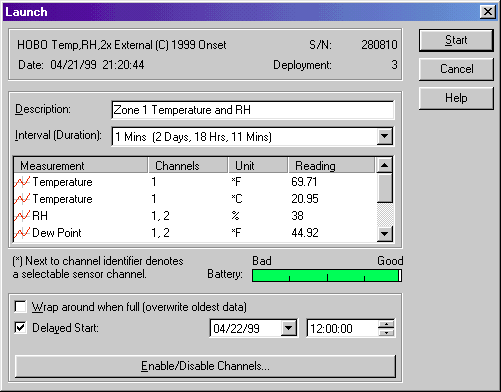Open the Interval (Duration) dropdown arrow
This screenshot has height=392, width=501.
(384, 136)
